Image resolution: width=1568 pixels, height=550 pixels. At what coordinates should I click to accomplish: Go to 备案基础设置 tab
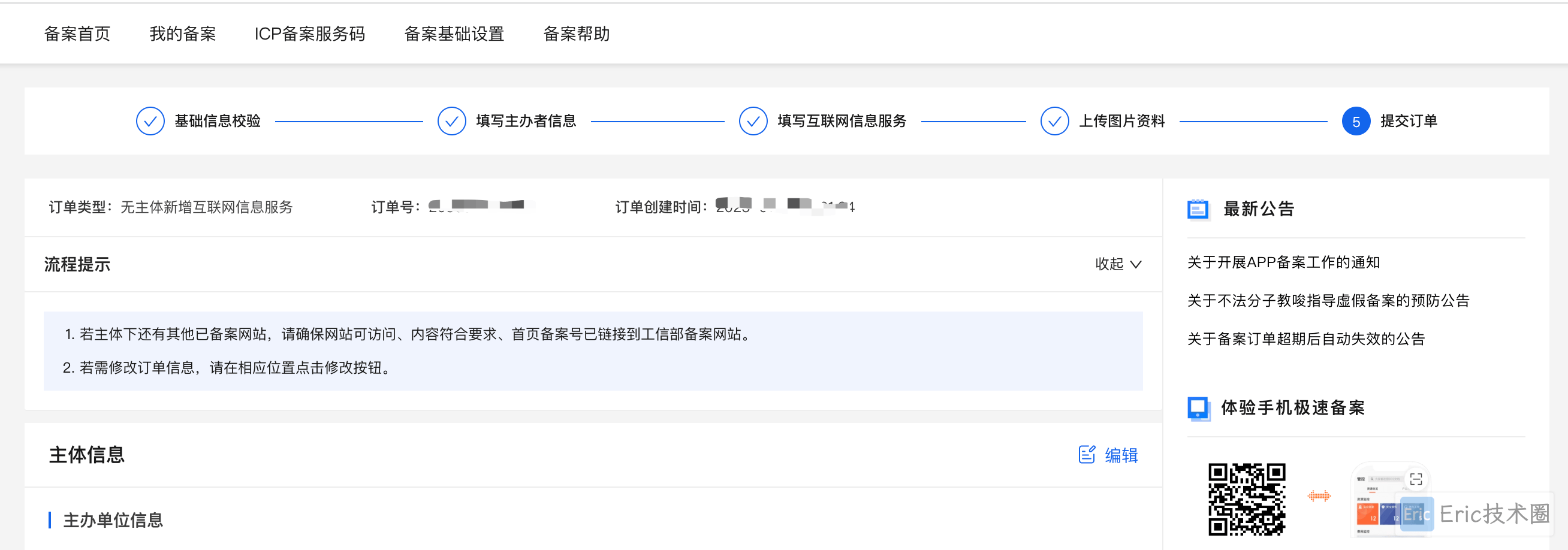click(454, 34)
